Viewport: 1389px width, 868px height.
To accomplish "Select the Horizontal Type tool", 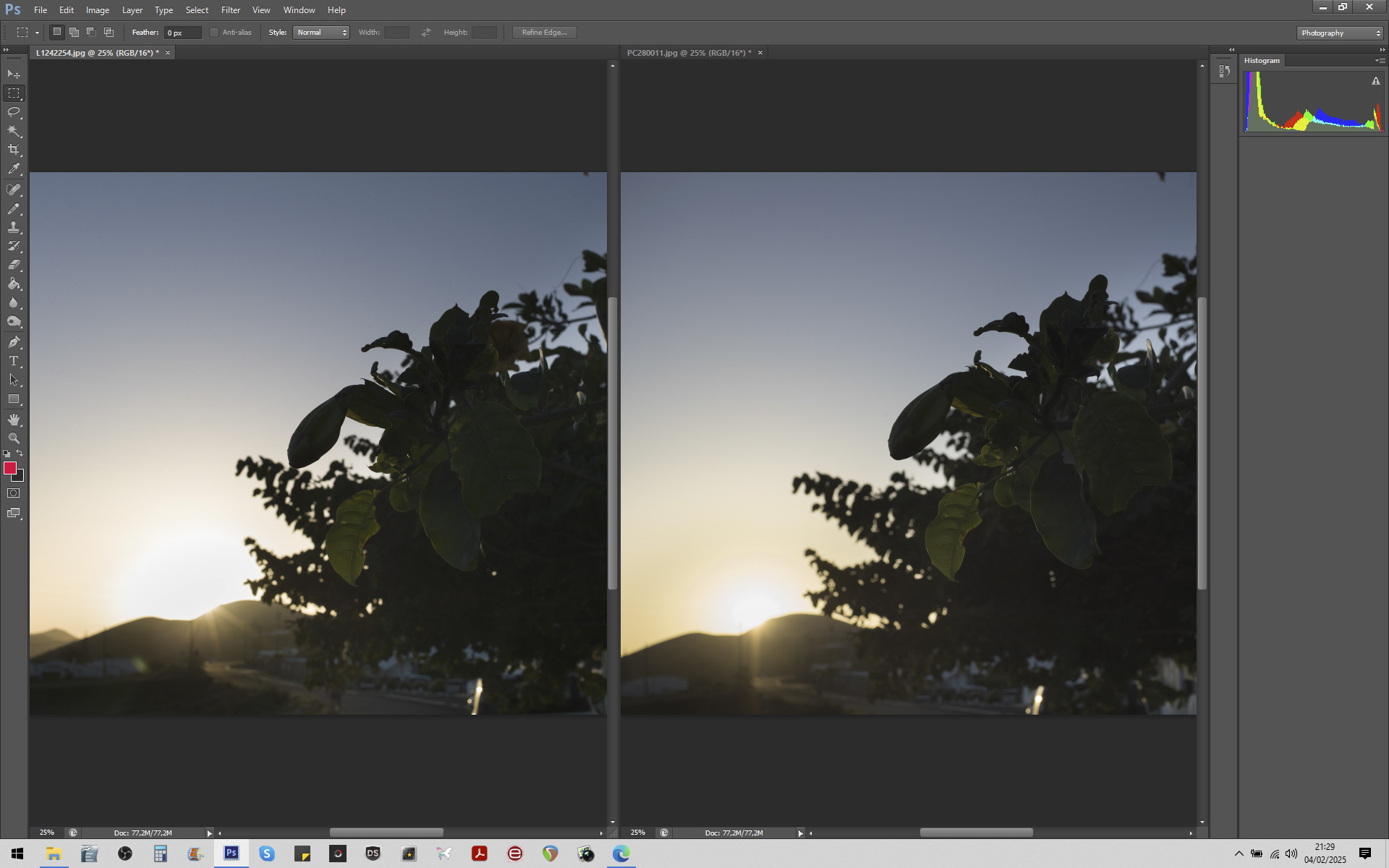I will pyautogui.click(x=14, y=361).
